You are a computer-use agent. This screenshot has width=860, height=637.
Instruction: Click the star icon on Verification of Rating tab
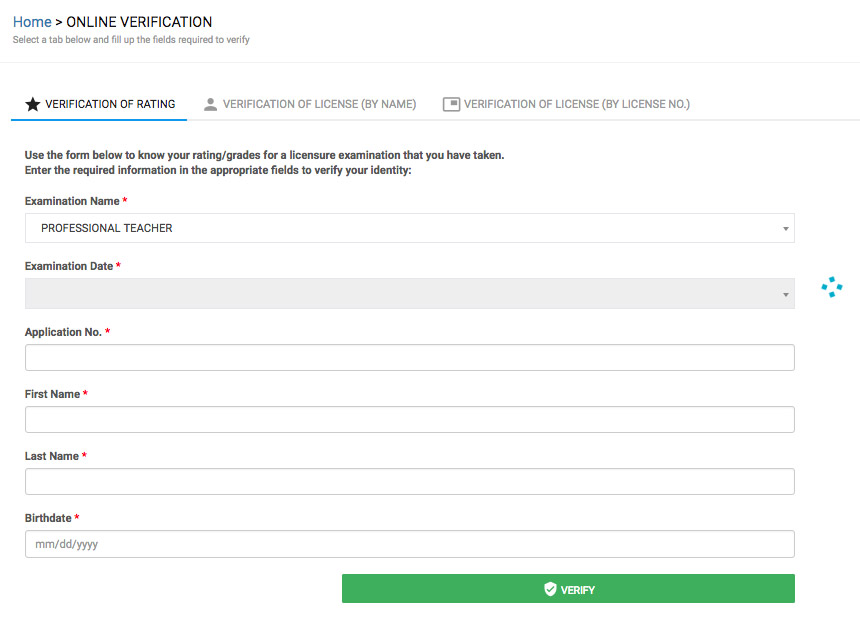click(x=33, y=104)
